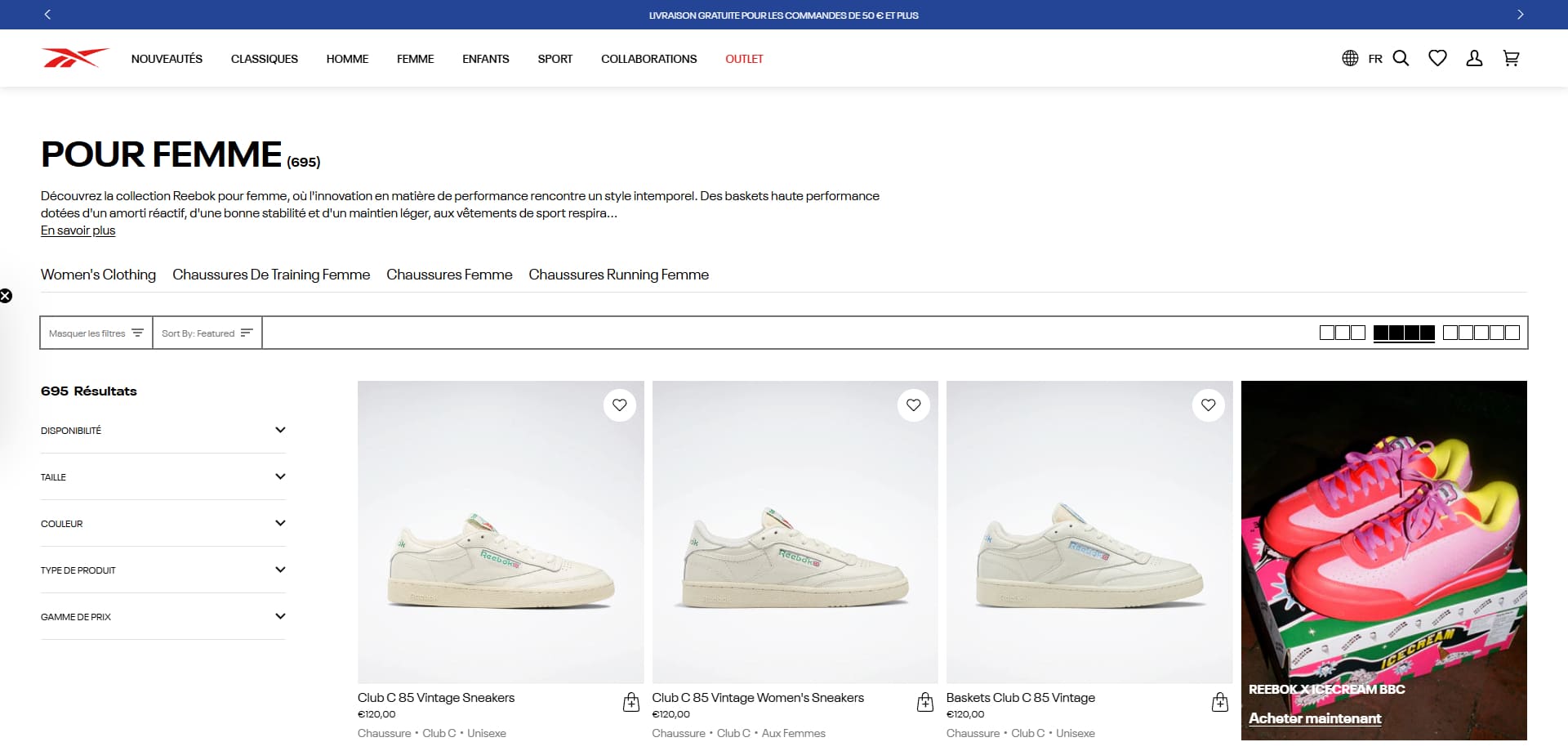
Task: Click Acheter maintenant on Icecream promo
Action: pyautogui.click(x=1315, y=718)
